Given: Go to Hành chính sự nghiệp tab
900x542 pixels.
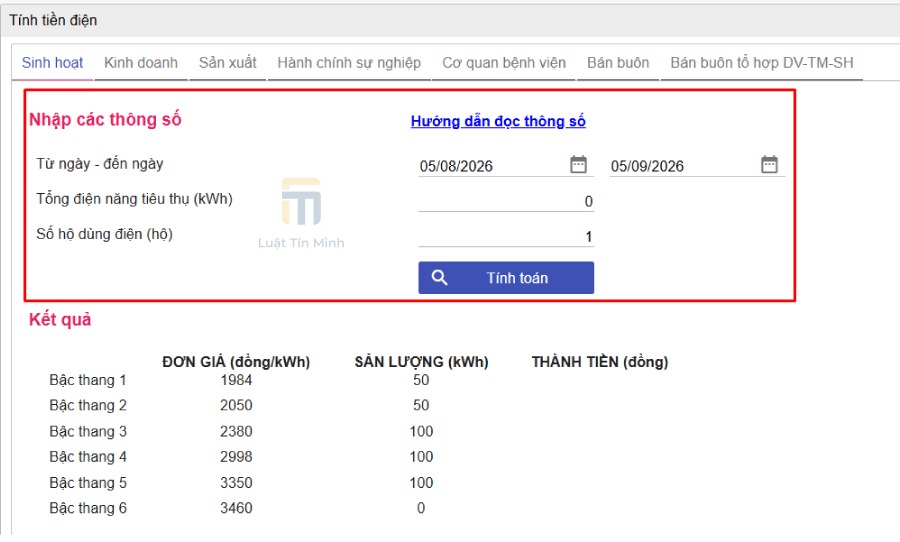Looking at the screenshot, I should coord(349,63).
